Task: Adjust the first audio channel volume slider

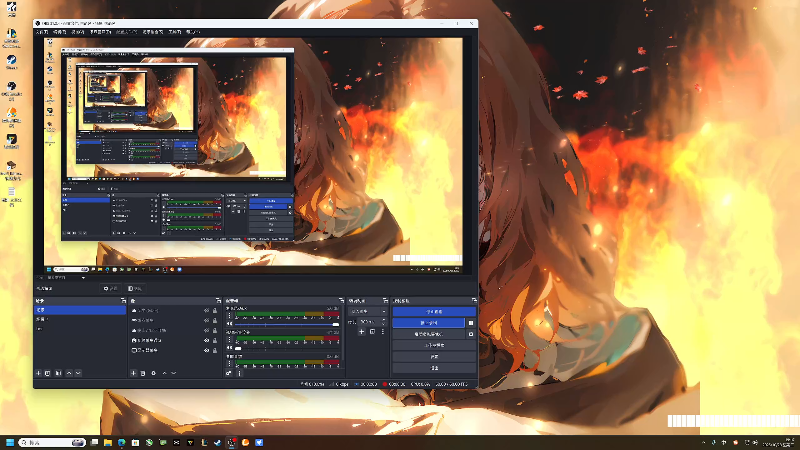Action: pos(287,324)
